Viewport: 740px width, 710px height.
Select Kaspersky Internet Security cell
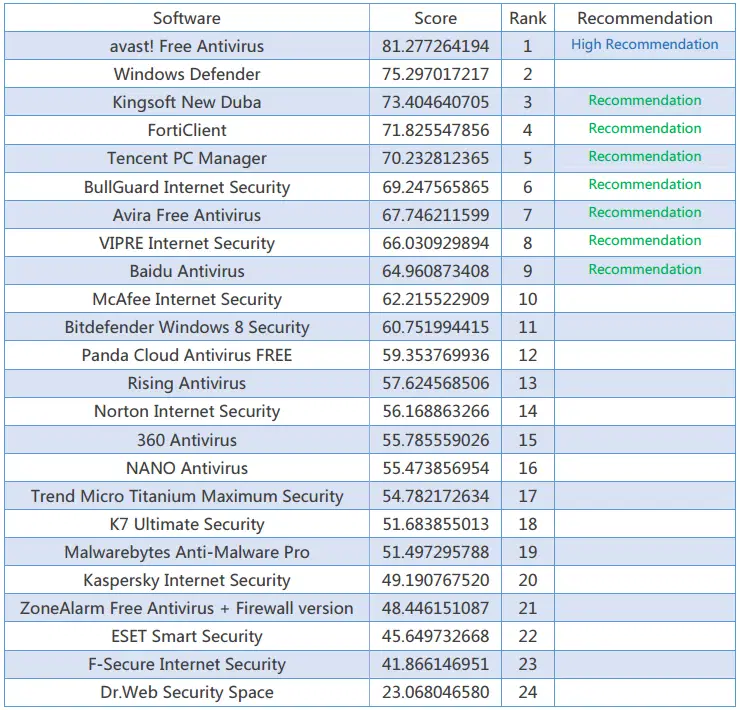[x=187, y=581]
